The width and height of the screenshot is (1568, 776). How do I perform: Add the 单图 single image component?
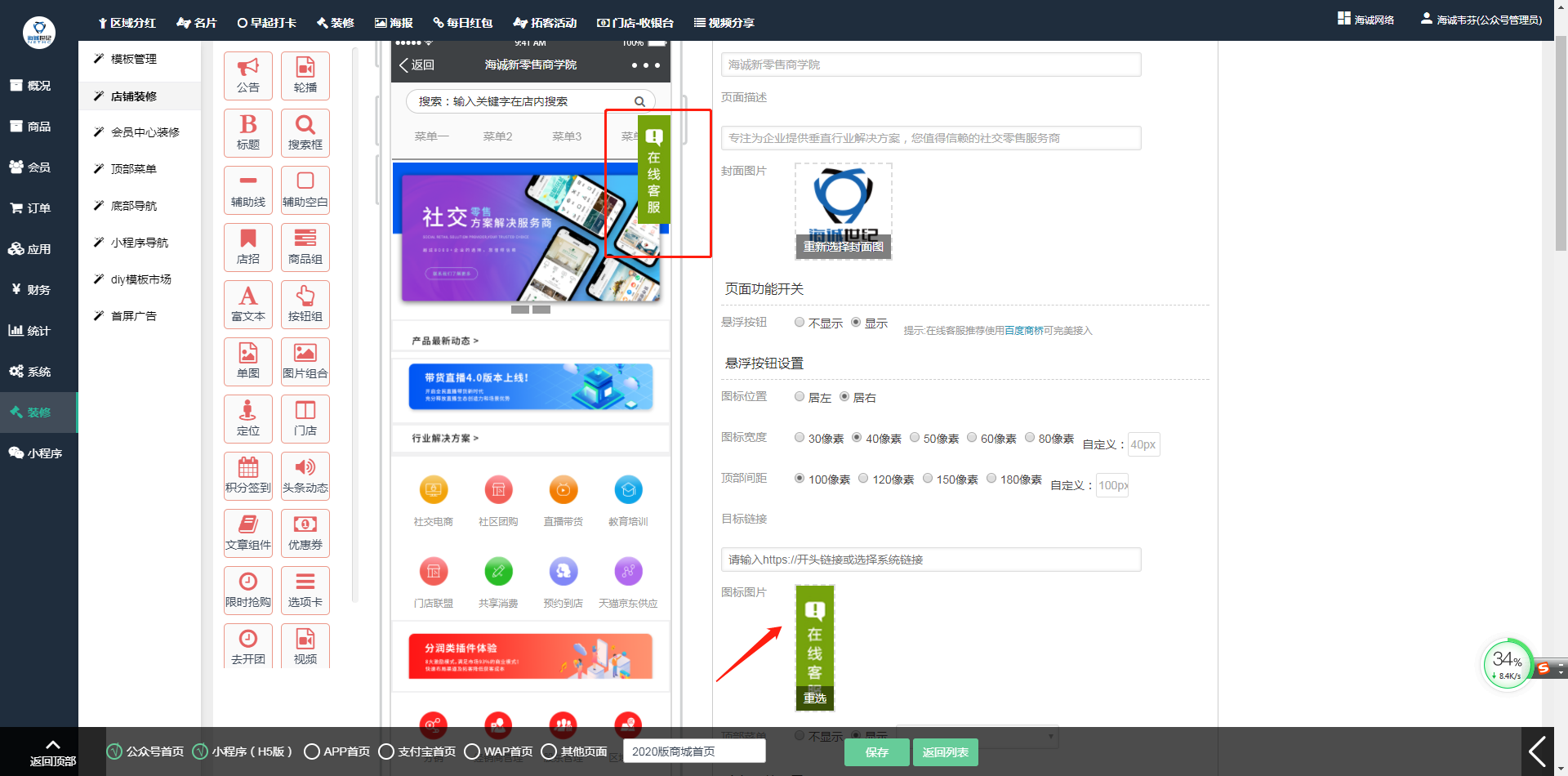(248, 362)
